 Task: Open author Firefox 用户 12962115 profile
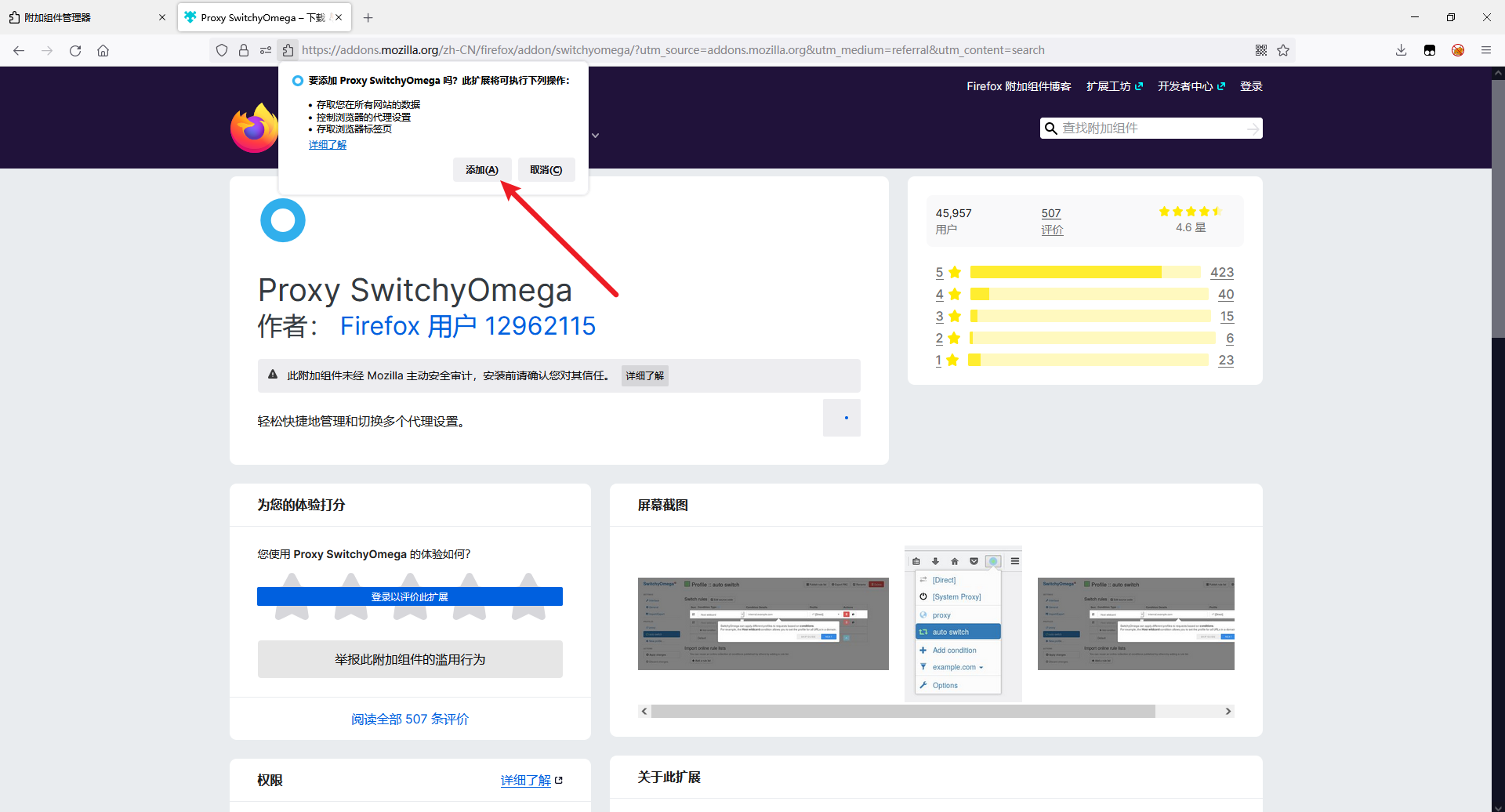[468, 326]
